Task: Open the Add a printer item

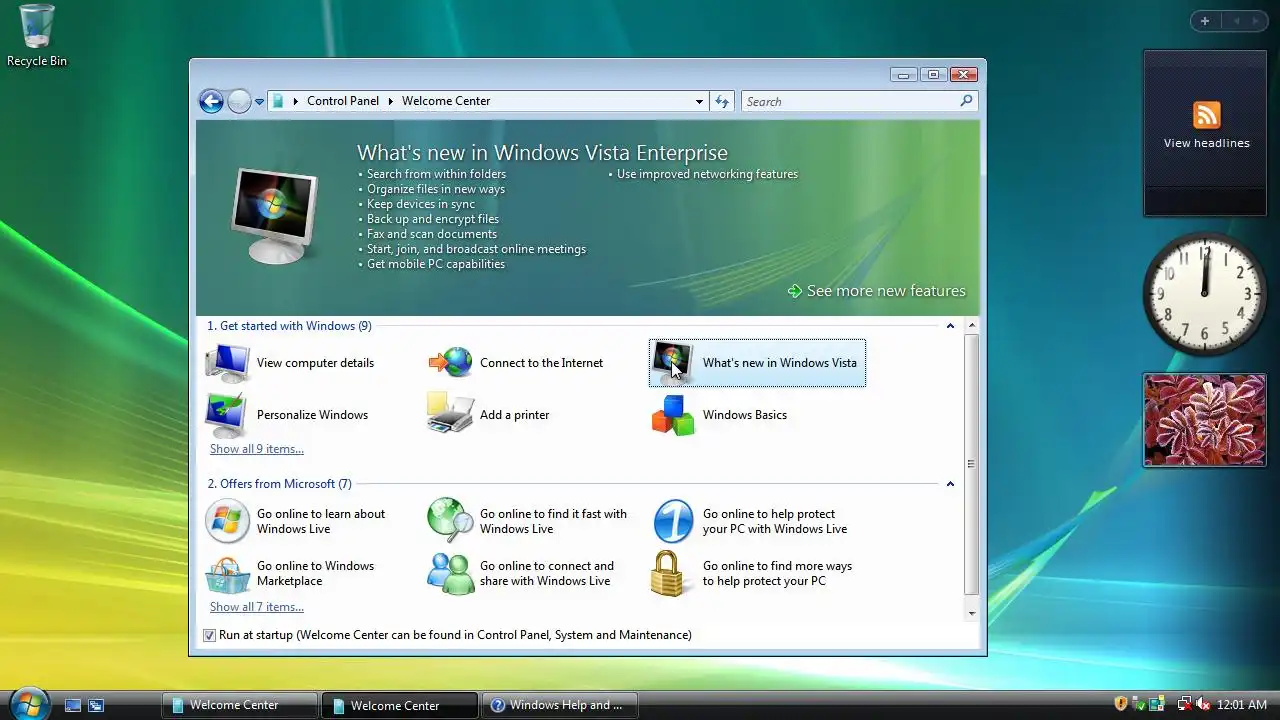Action: coord(489,415)
